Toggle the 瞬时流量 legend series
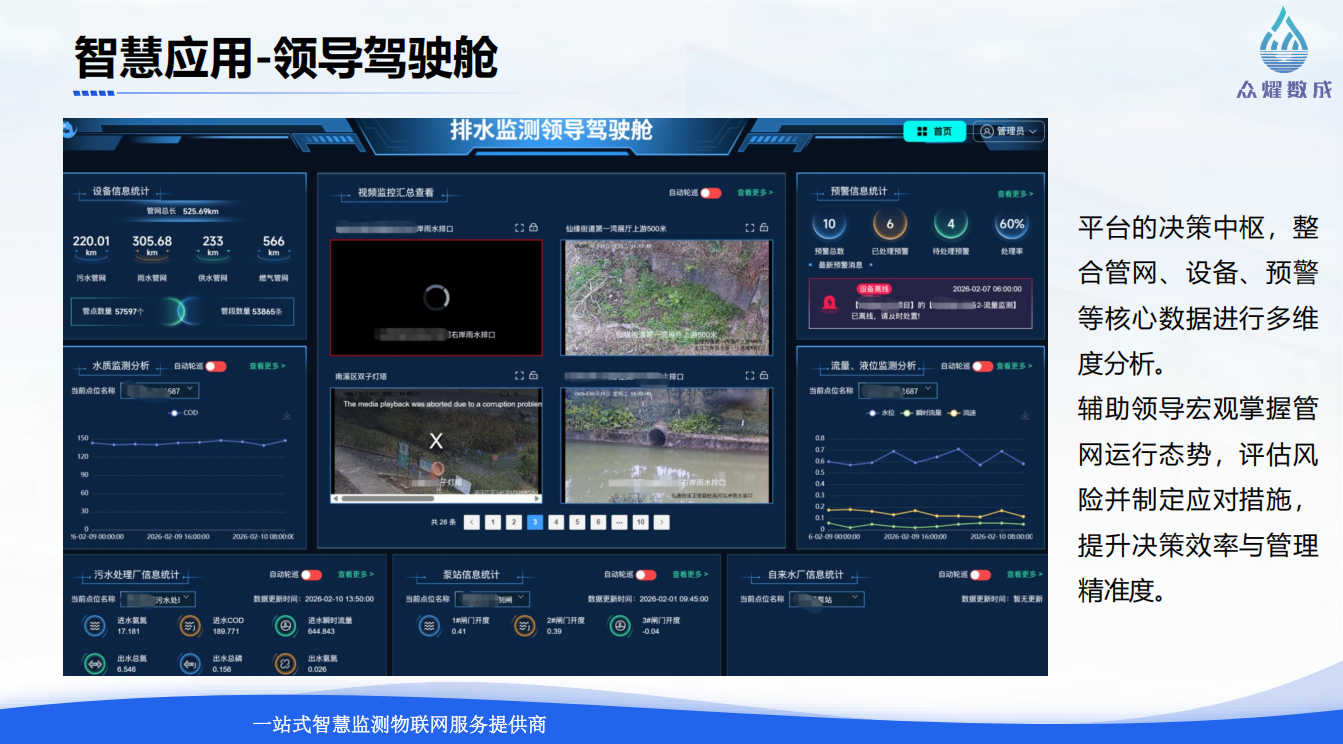The image size is (1343, 744). click(x=923, y=412)
